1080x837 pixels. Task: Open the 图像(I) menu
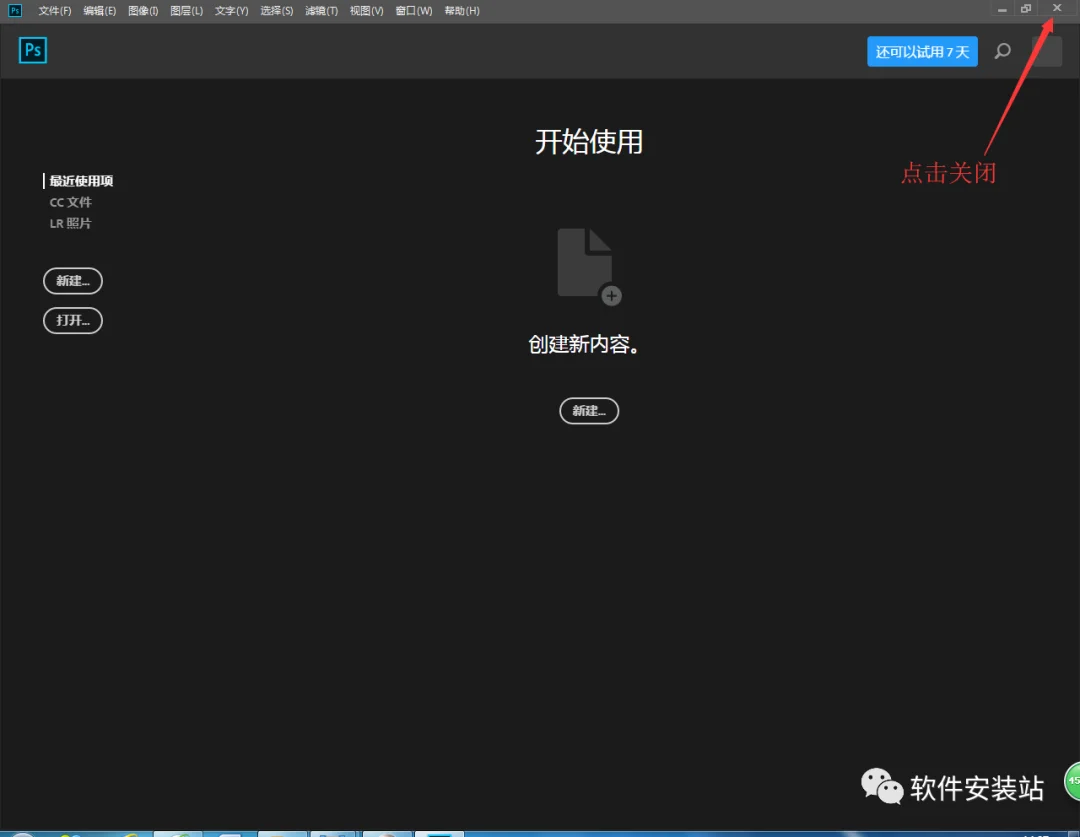(143, 11)
